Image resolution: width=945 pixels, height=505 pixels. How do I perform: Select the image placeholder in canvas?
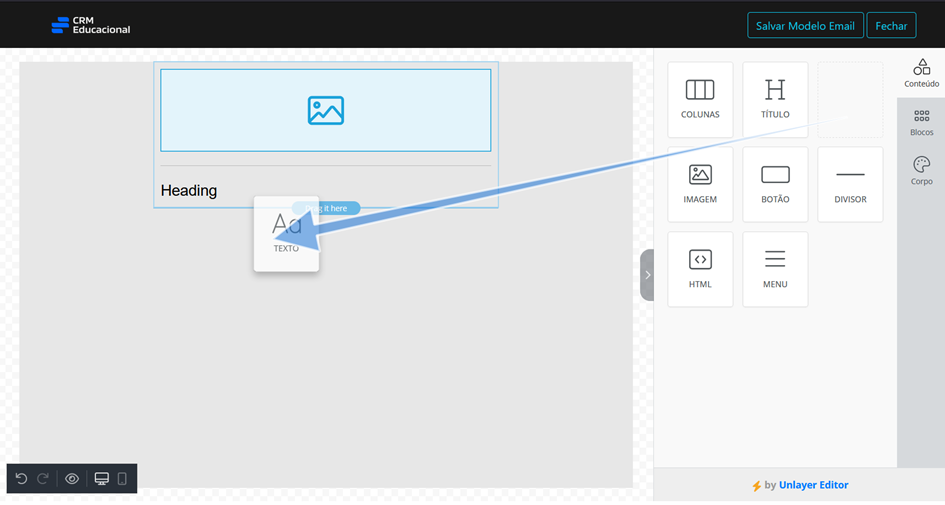(x=325, y=110)
